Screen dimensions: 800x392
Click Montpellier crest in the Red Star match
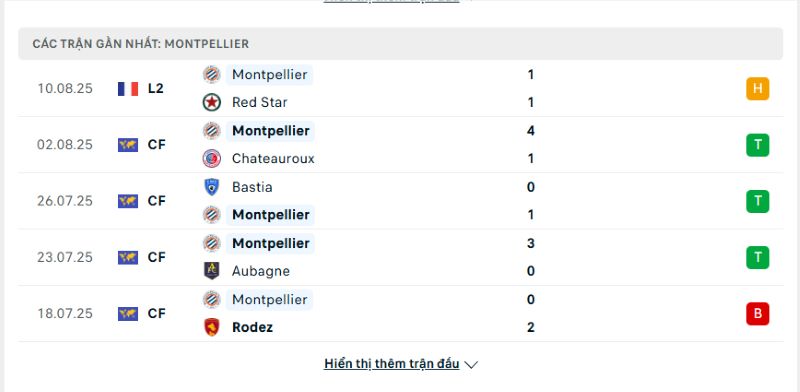211,75
